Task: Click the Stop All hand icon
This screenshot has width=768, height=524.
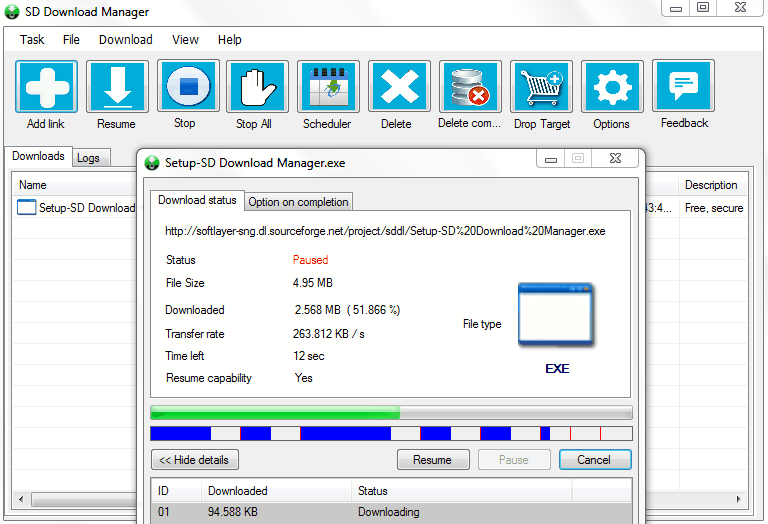Action: click(257, 87)
